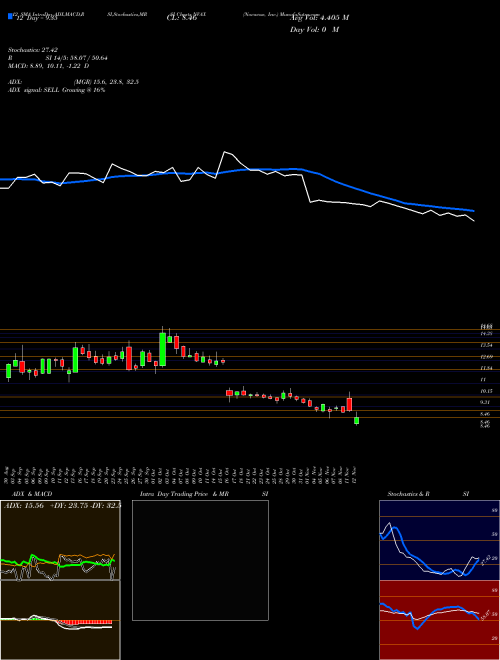Click the tall green candlestick near 14.25
Screen dimensions: 500x660
[x=162, y=349]
